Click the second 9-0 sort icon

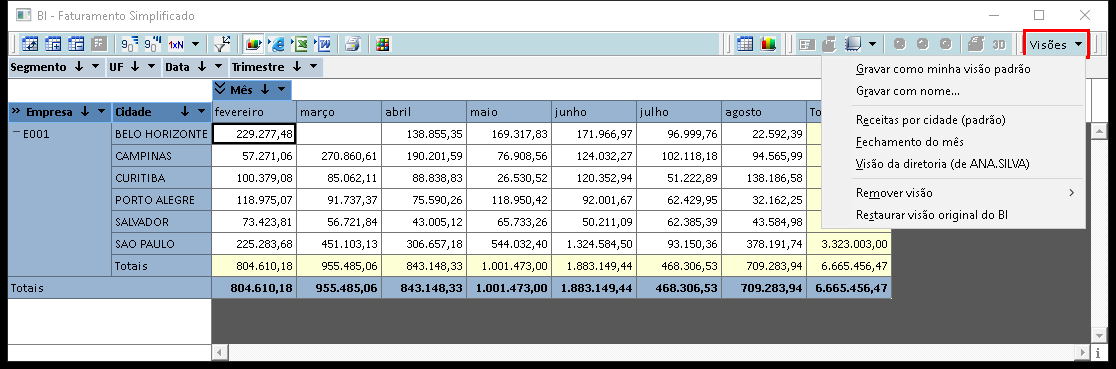(x=152, y=44)
